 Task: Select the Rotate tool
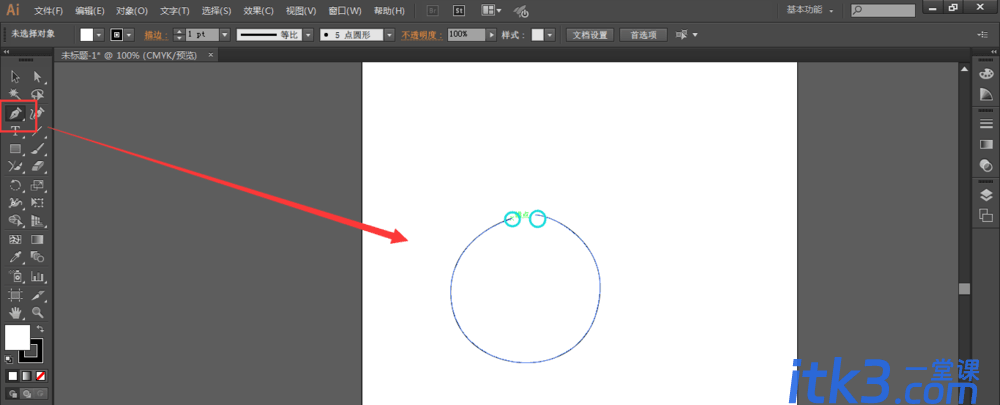point(15,186)
